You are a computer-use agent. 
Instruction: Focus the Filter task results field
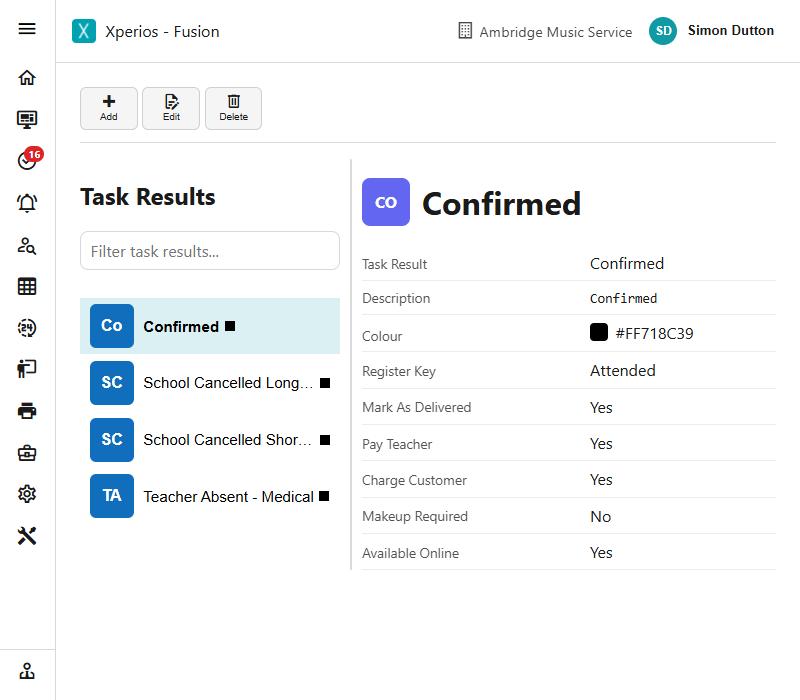pyautogui.click(x=210, y=251)
